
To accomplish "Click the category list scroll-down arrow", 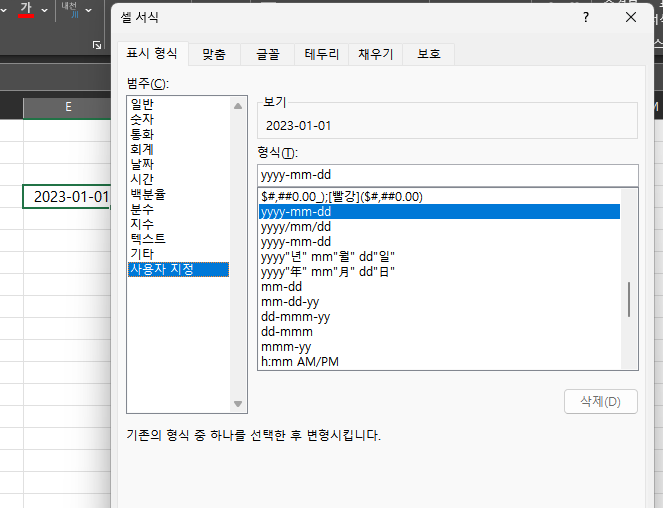I will click(238, 404).
